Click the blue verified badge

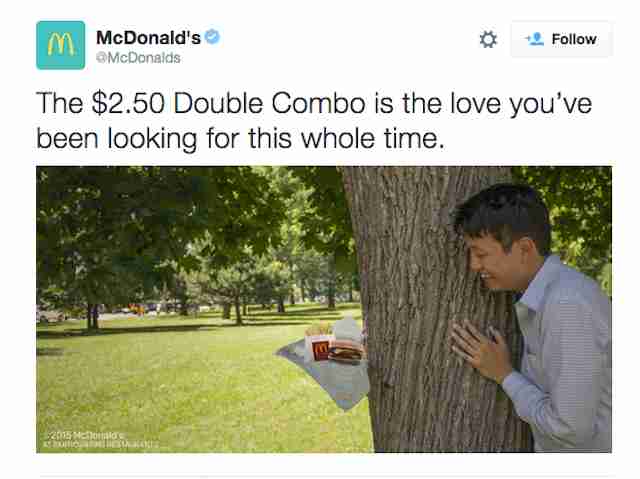point(212,37)
